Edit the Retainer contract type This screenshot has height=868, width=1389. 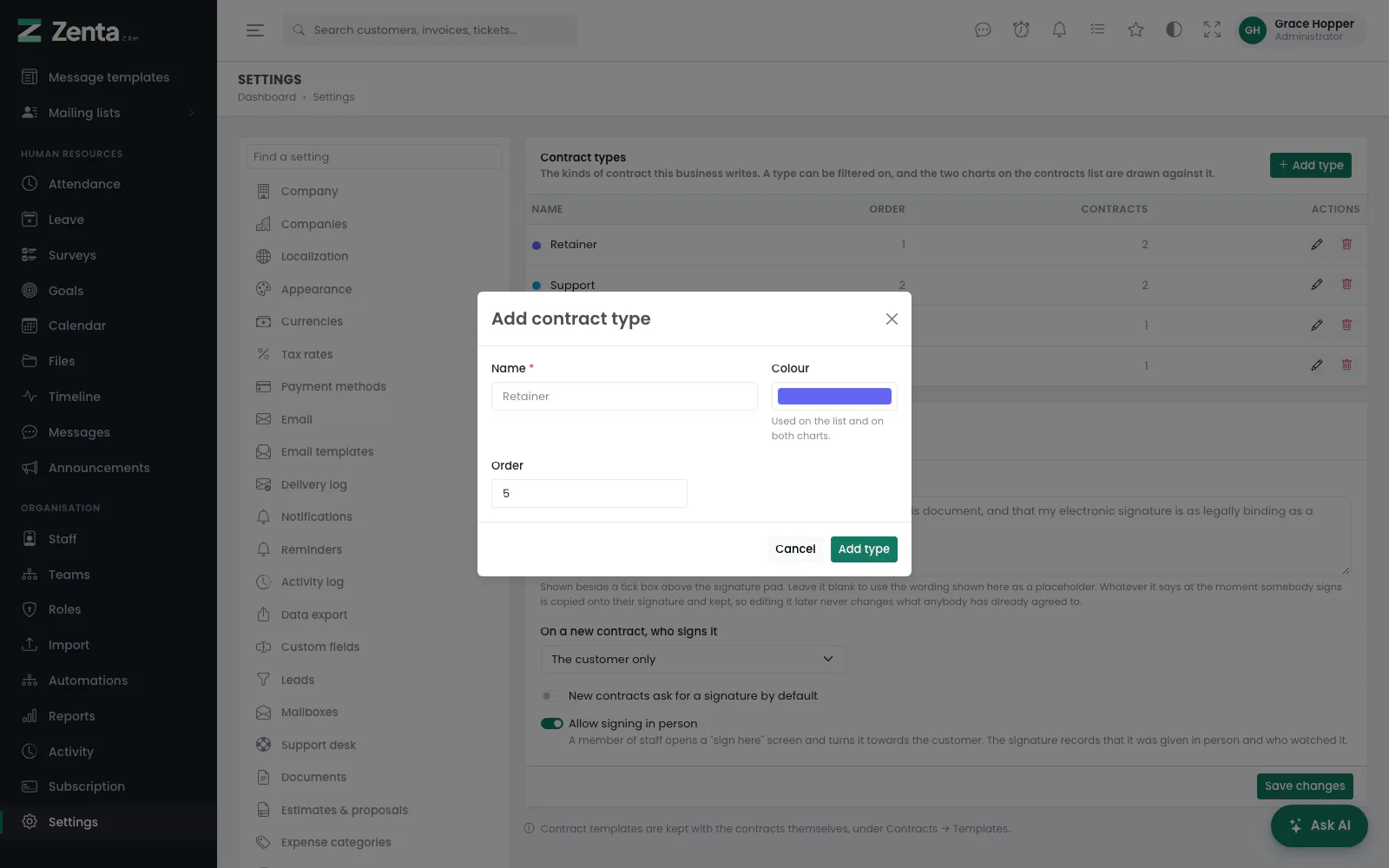1317,245
